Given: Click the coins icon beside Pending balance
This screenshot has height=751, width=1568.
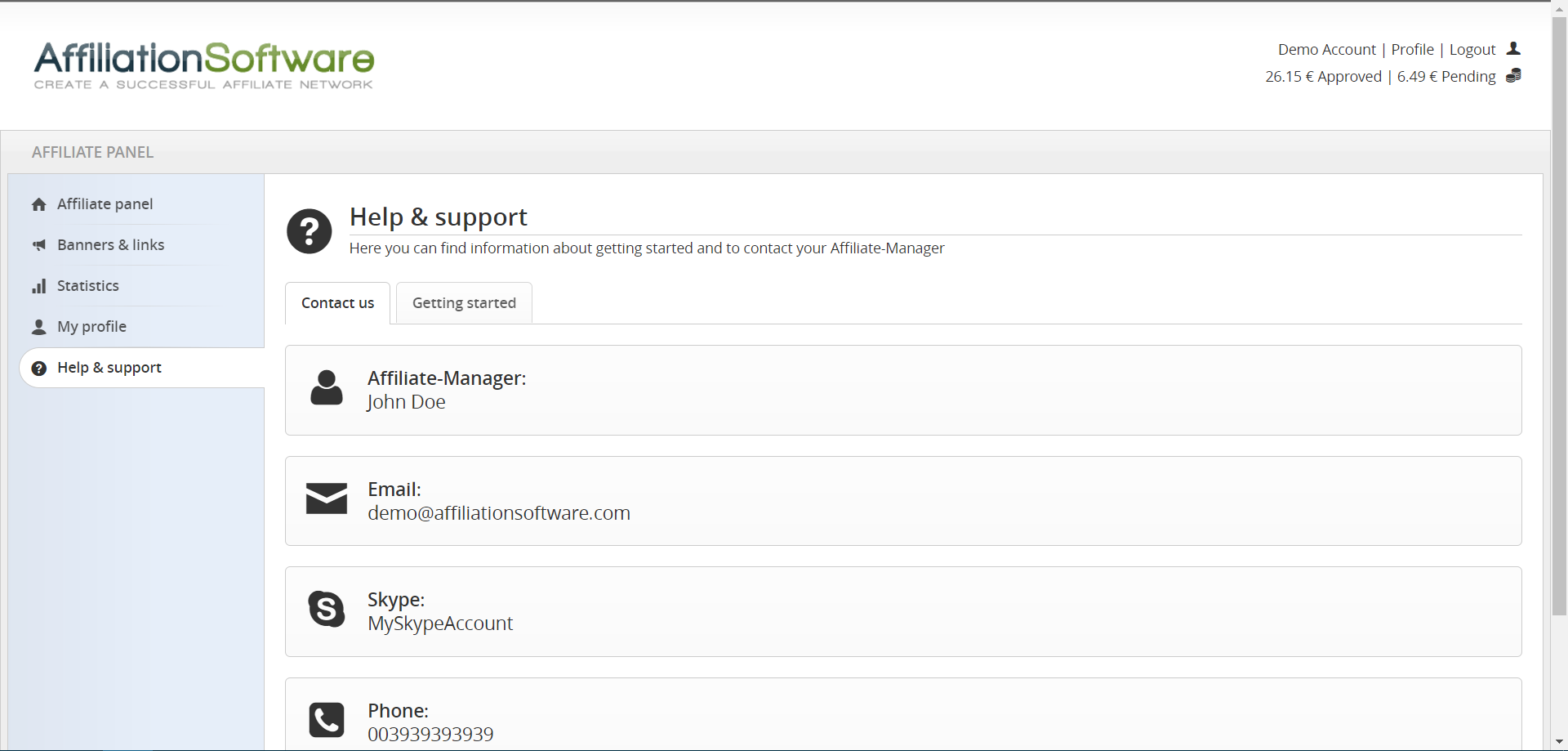Looking at the screenshot, I should pos(1513,76).
